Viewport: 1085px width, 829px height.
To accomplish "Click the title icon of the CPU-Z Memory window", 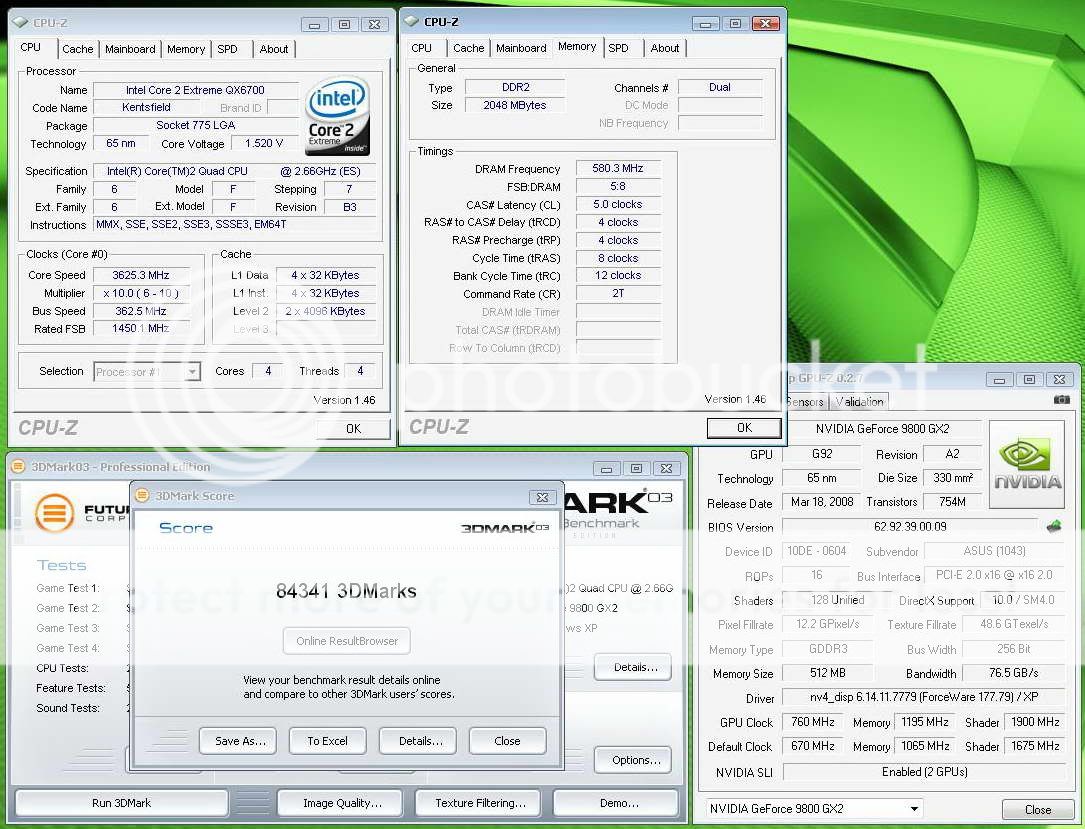I will coord(410,21).
